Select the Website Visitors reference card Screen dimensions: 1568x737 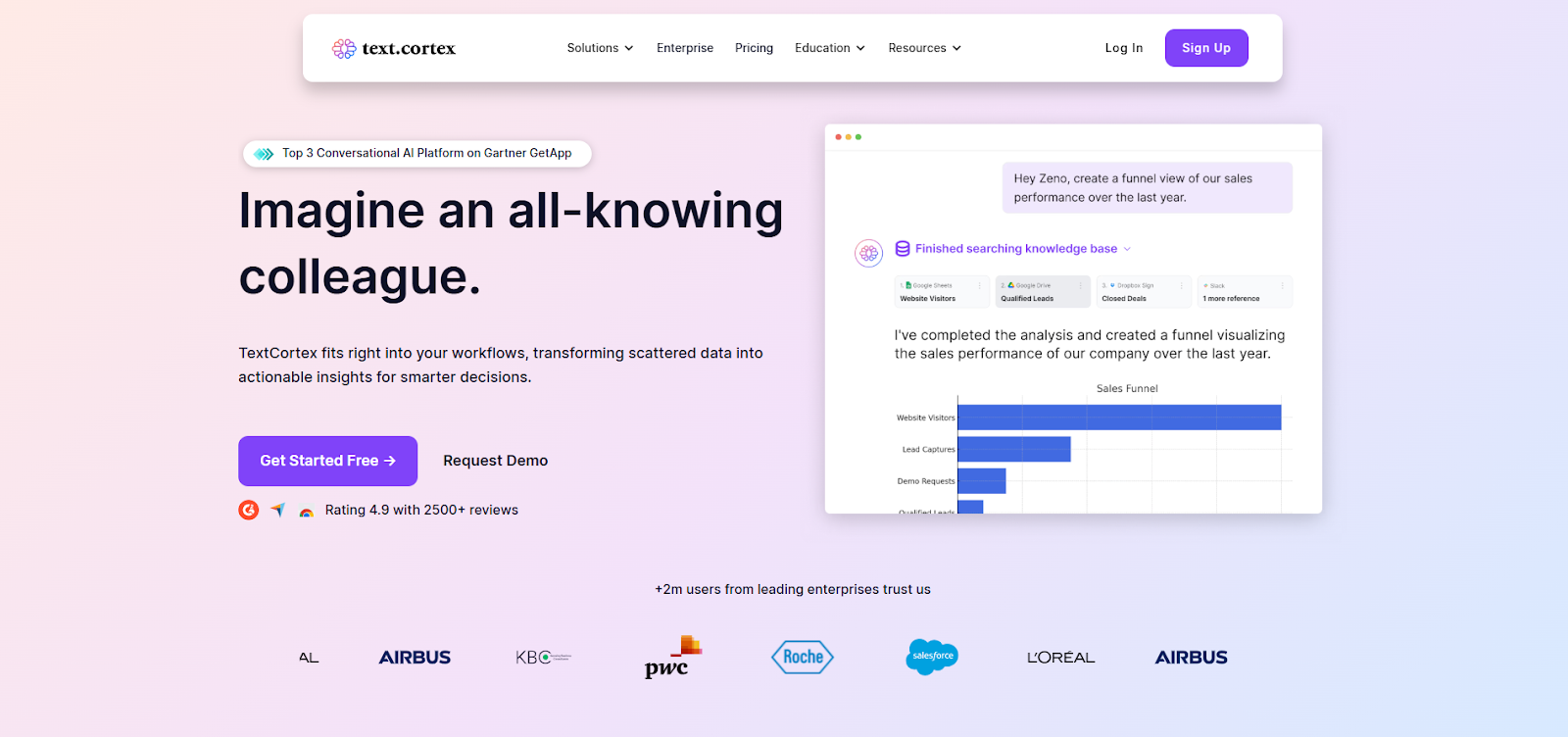942,292
